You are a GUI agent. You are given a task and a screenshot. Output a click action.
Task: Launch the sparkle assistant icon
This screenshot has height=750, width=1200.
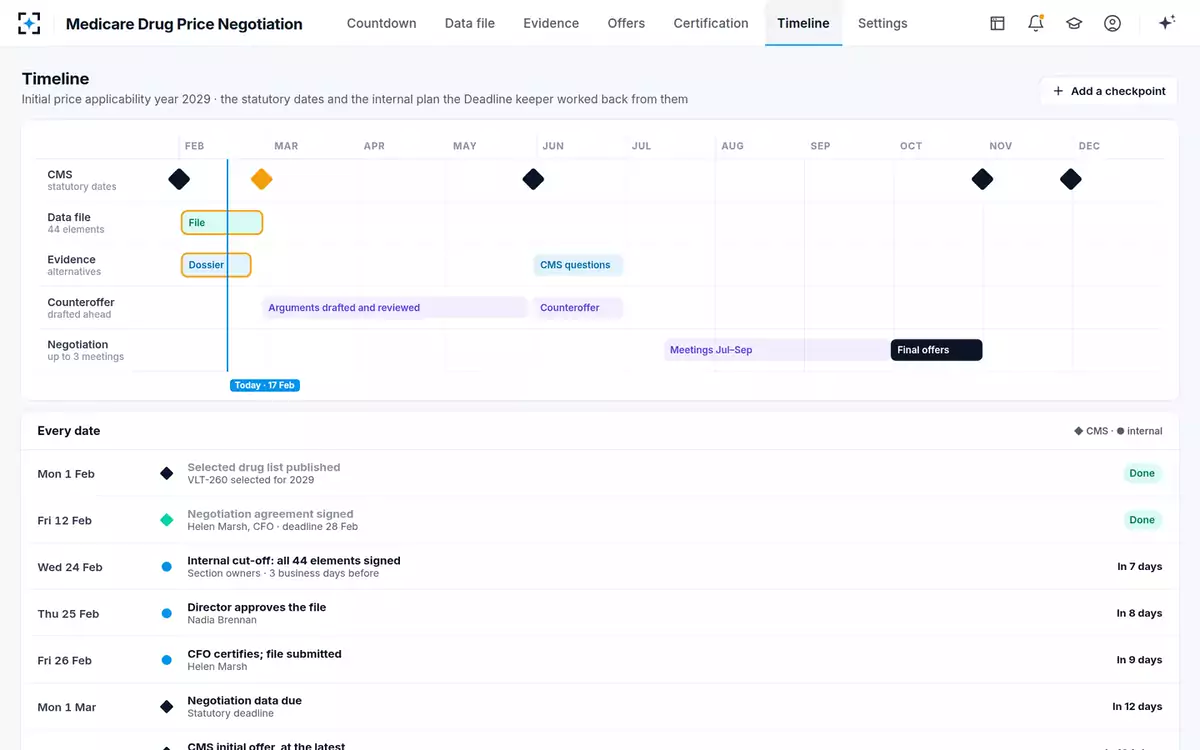[x=1166, y=23]
